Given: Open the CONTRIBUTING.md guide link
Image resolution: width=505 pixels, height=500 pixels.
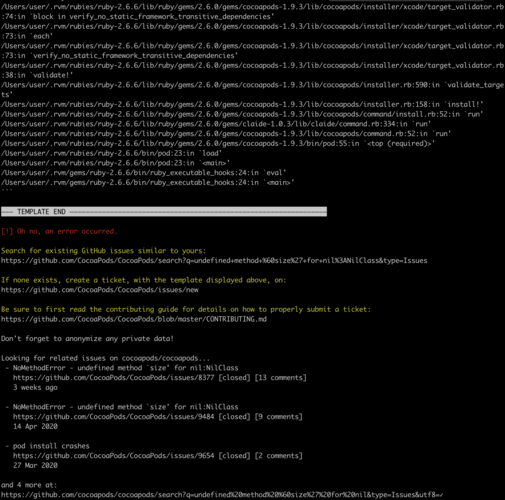Looking at the screenshot, I should tap(134, 319).
